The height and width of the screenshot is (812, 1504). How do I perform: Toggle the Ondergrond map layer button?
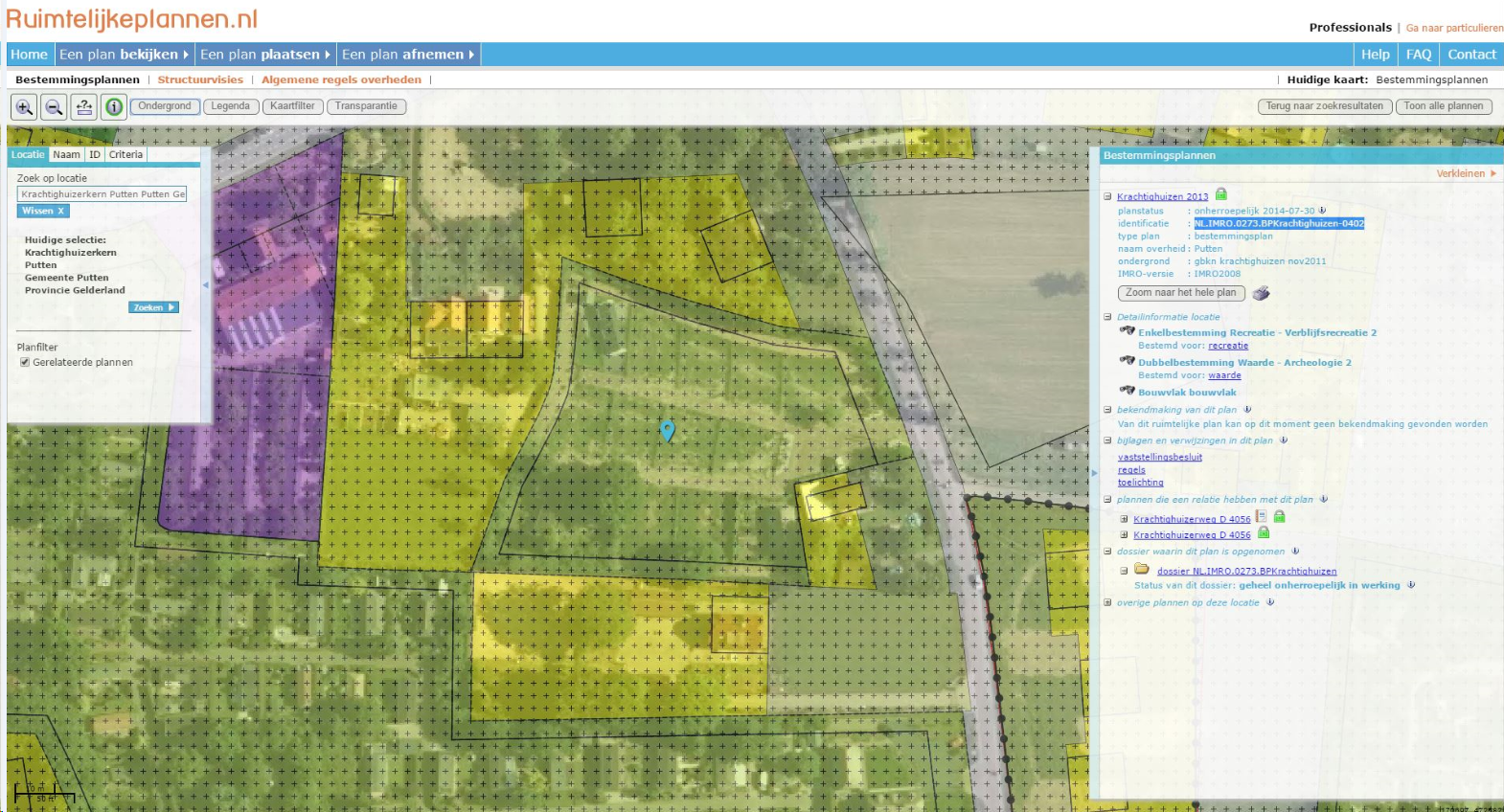(x=165, y=106)
